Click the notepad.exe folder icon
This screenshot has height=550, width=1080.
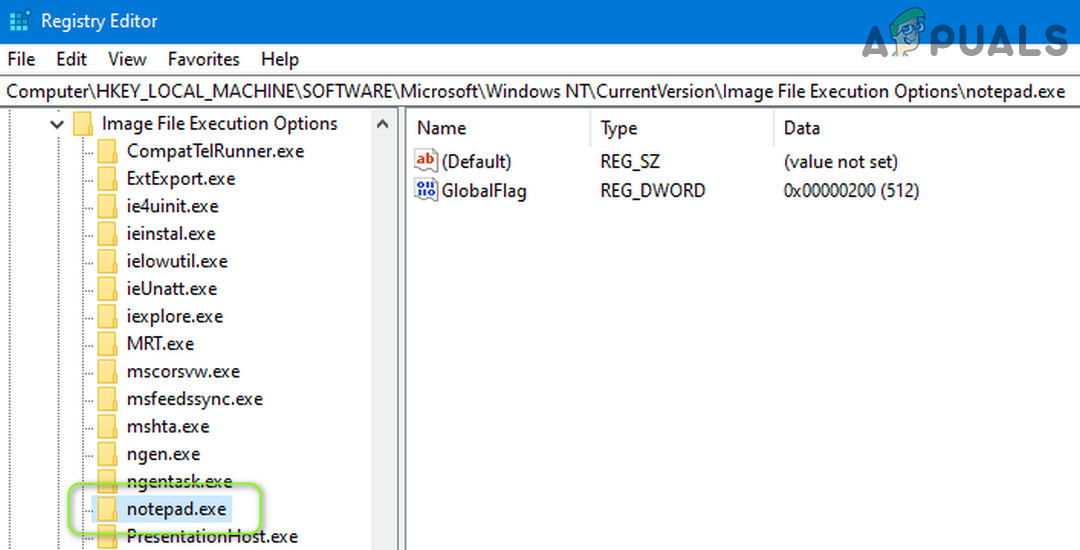point(106,509)
